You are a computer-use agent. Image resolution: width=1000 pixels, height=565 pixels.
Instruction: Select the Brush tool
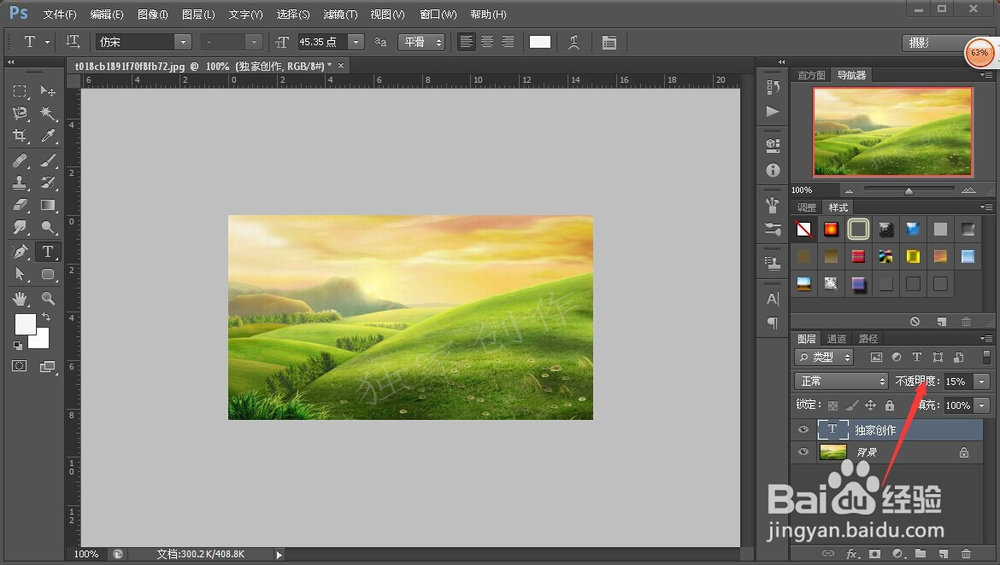click(x=48, y=159)
